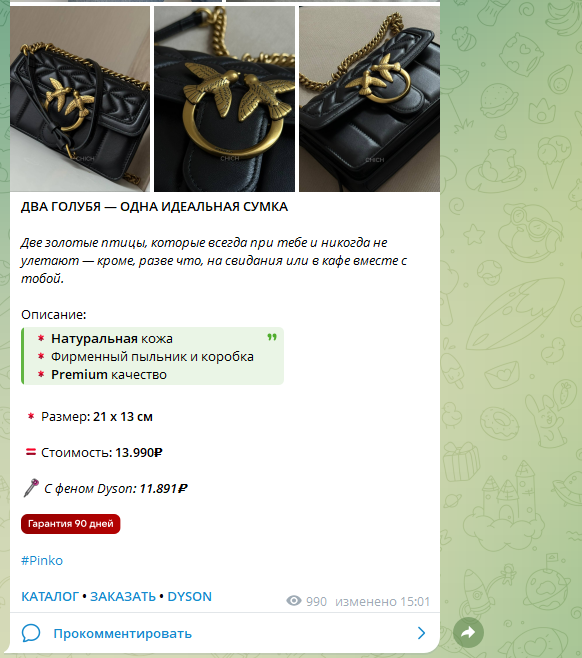This screenshot has width=582, height=658.
Task: Click the Гарантия 90 дней red badge
Action: tap(70, 524)
